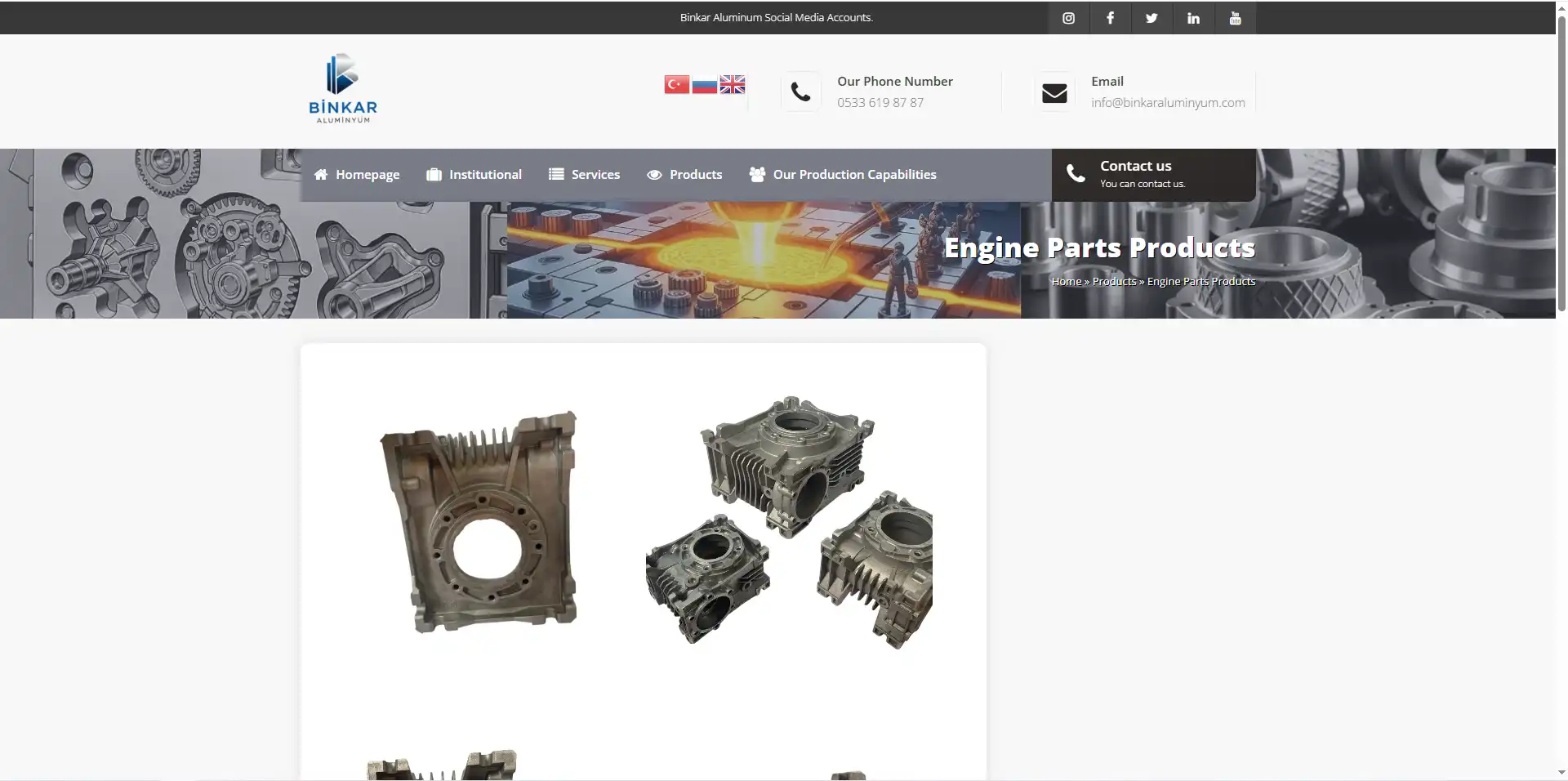Click the Engine Parts Products heading
The image size is (1568, 781).
pos(1099,248)
